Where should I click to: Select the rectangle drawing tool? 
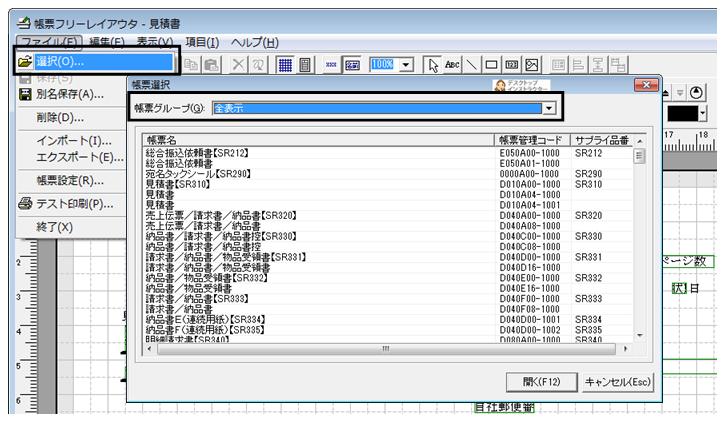[x=491, y=65]
